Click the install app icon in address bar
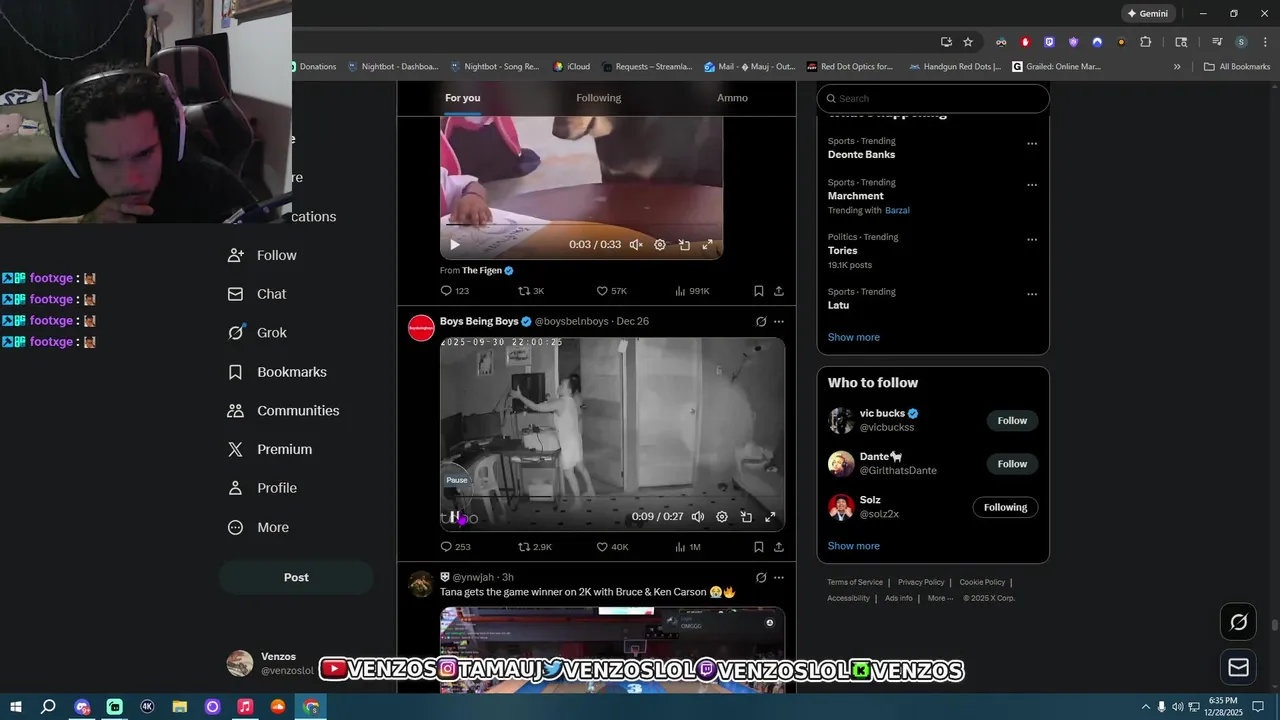1280x720 pixels. tap(946, 42)
